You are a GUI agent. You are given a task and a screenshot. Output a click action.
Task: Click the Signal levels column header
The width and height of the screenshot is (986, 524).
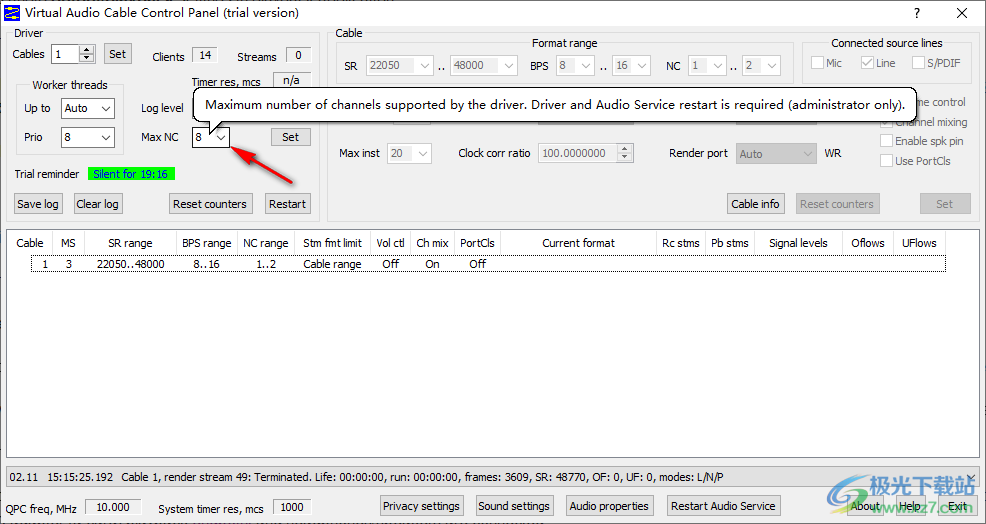pos(798,243)
